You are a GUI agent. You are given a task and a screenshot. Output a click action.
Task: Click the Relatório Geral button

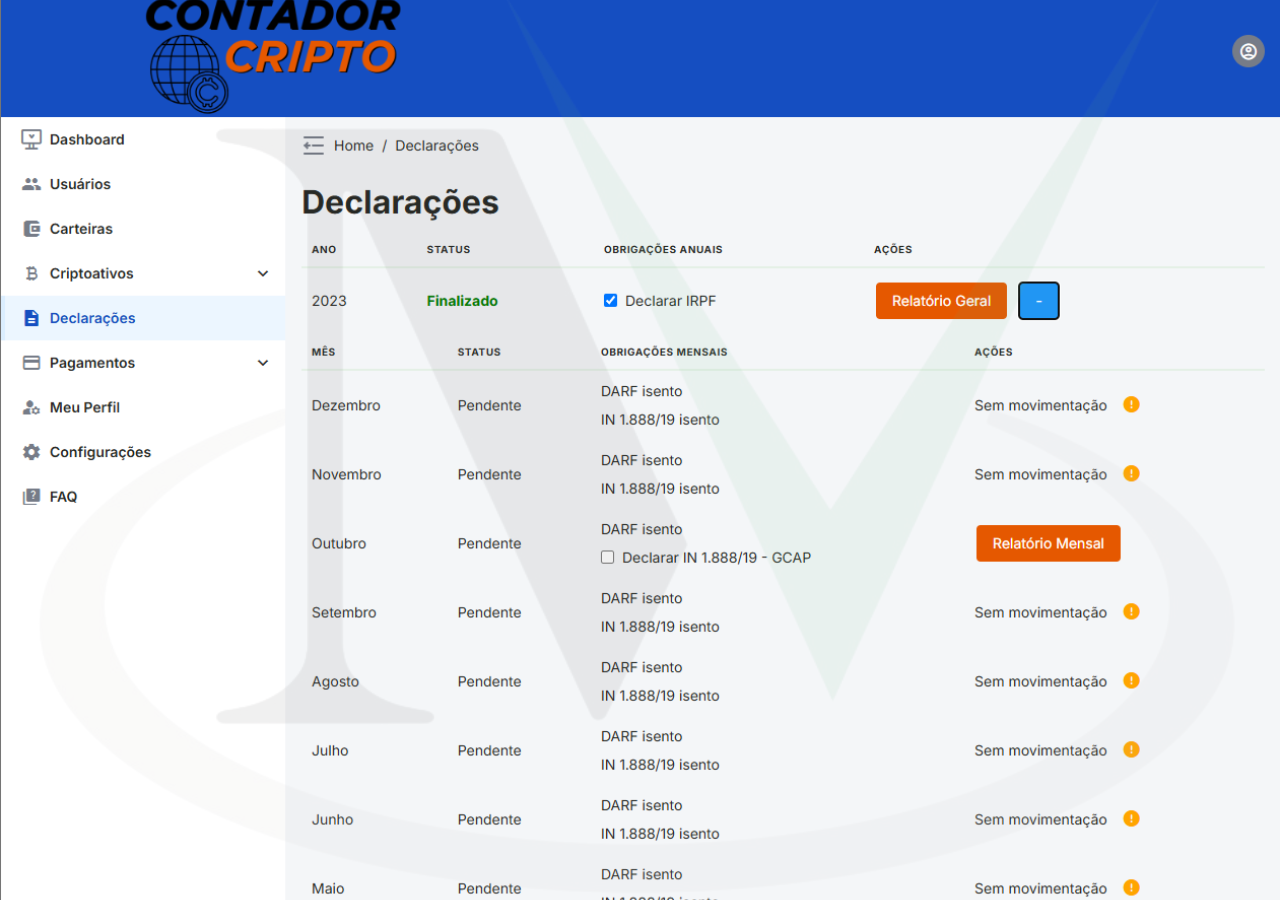pyautogui.click(x=941, y=300)
